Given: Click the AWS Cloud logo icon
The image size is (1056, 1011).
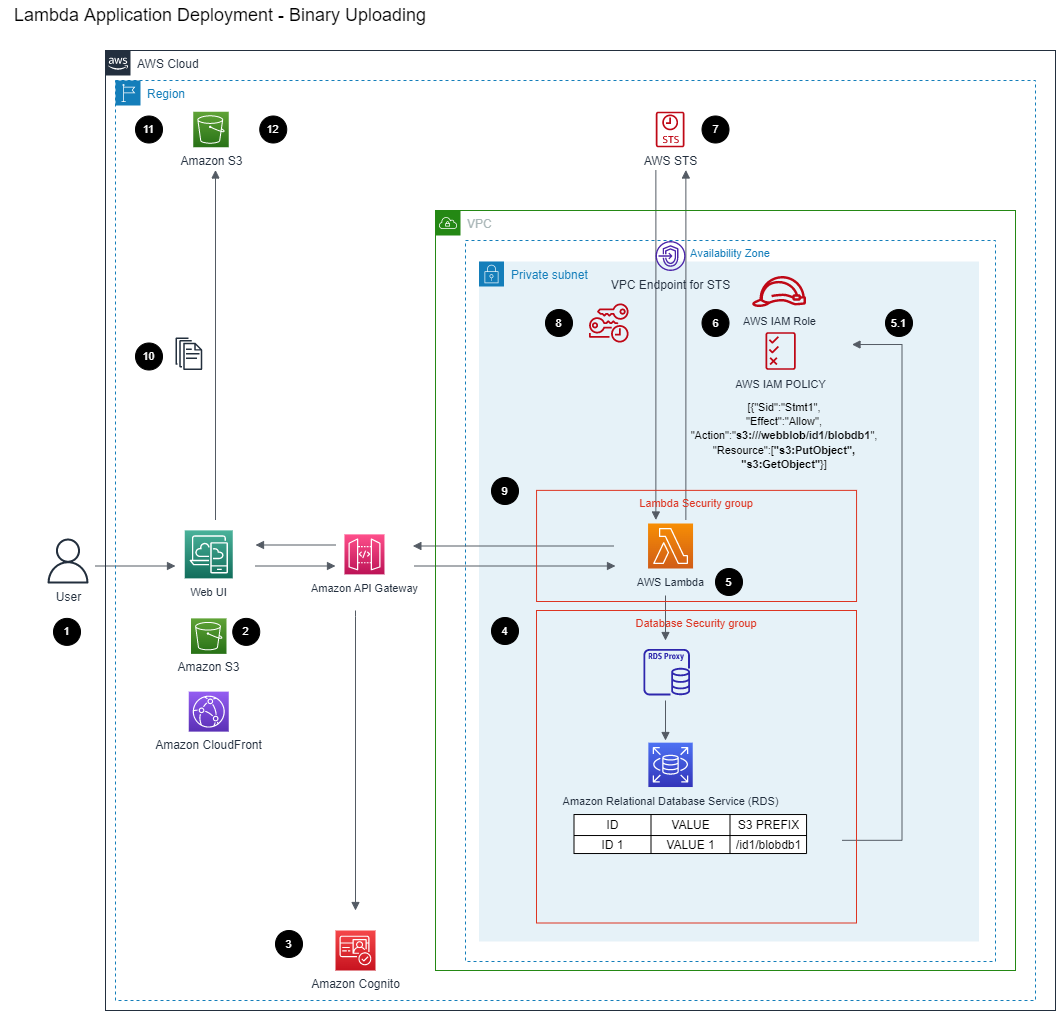Looking at the screenshot, I should (118, 63).
